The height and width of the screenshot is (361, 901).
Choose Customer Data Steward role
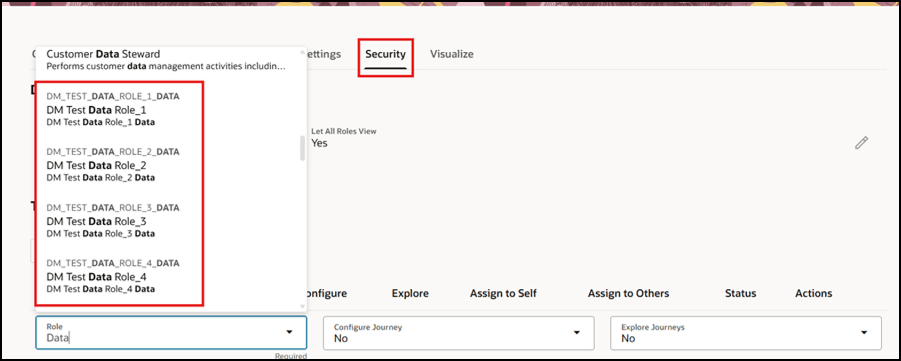click(167, 60)
